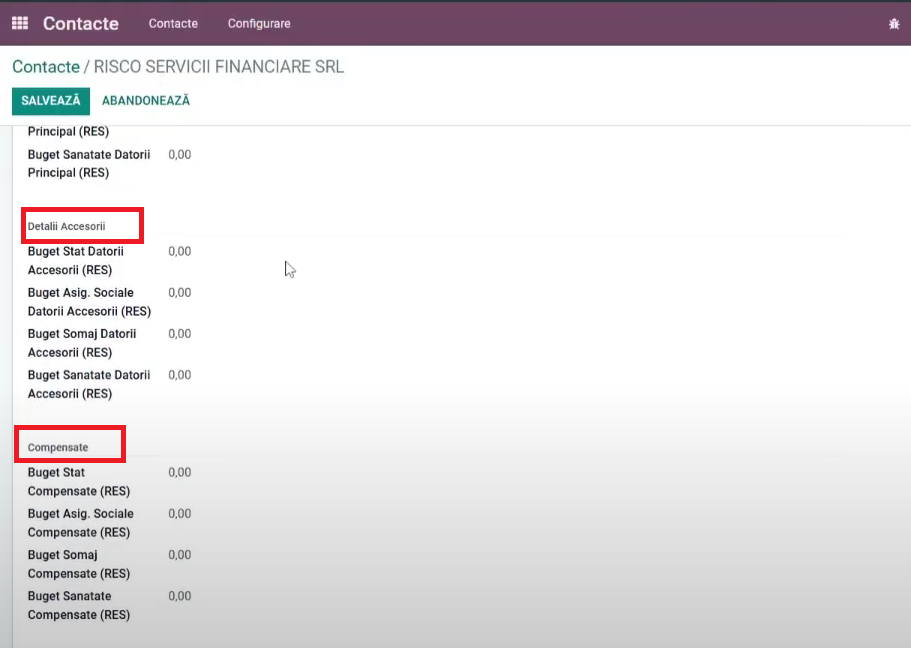Click the Buget Sanatate Compensate label
This screenshot has width=911, height=648.
[x=79, y=605]
